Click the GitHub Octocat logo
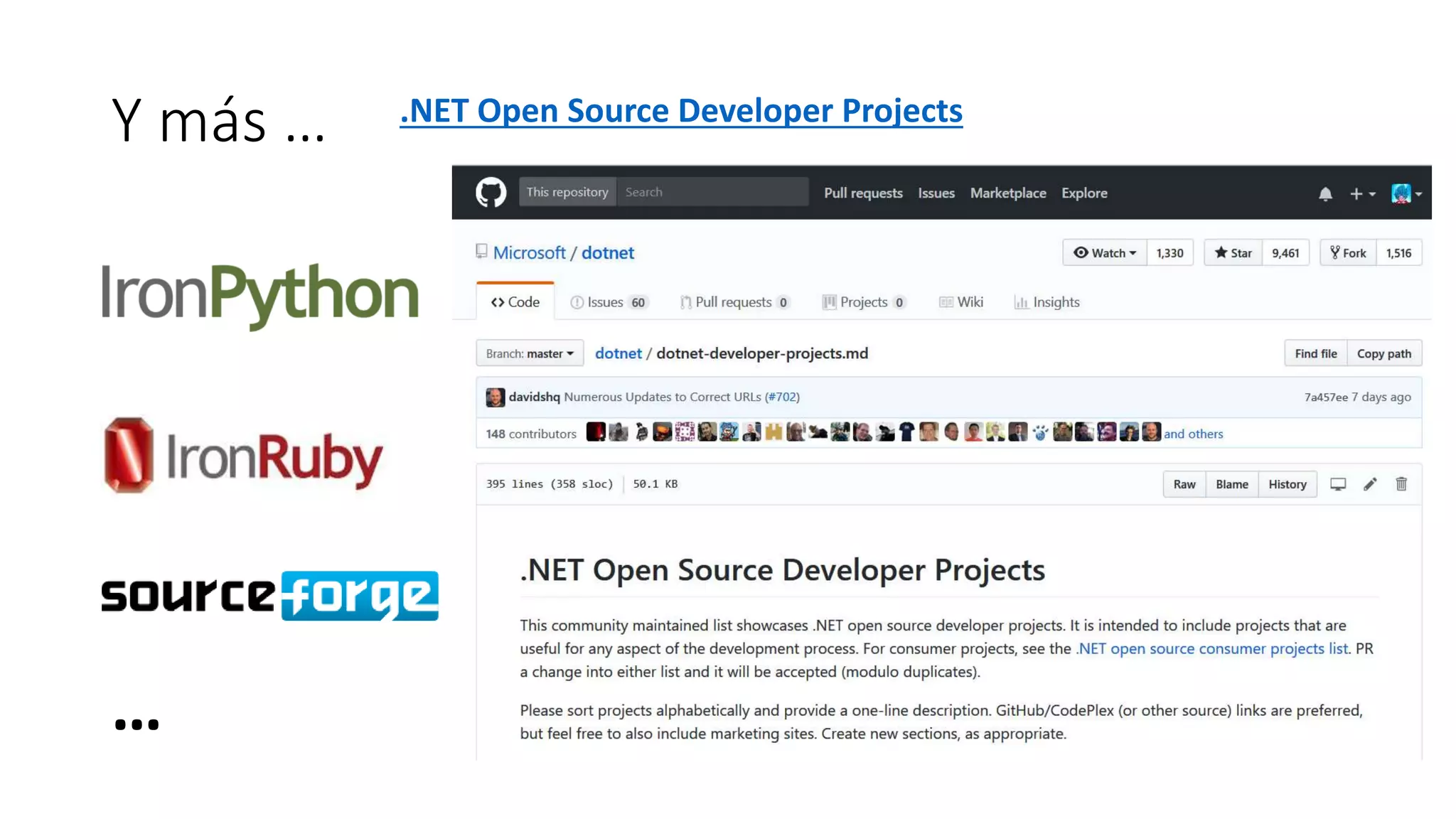 pyautogui.click(x=491, y=193)
